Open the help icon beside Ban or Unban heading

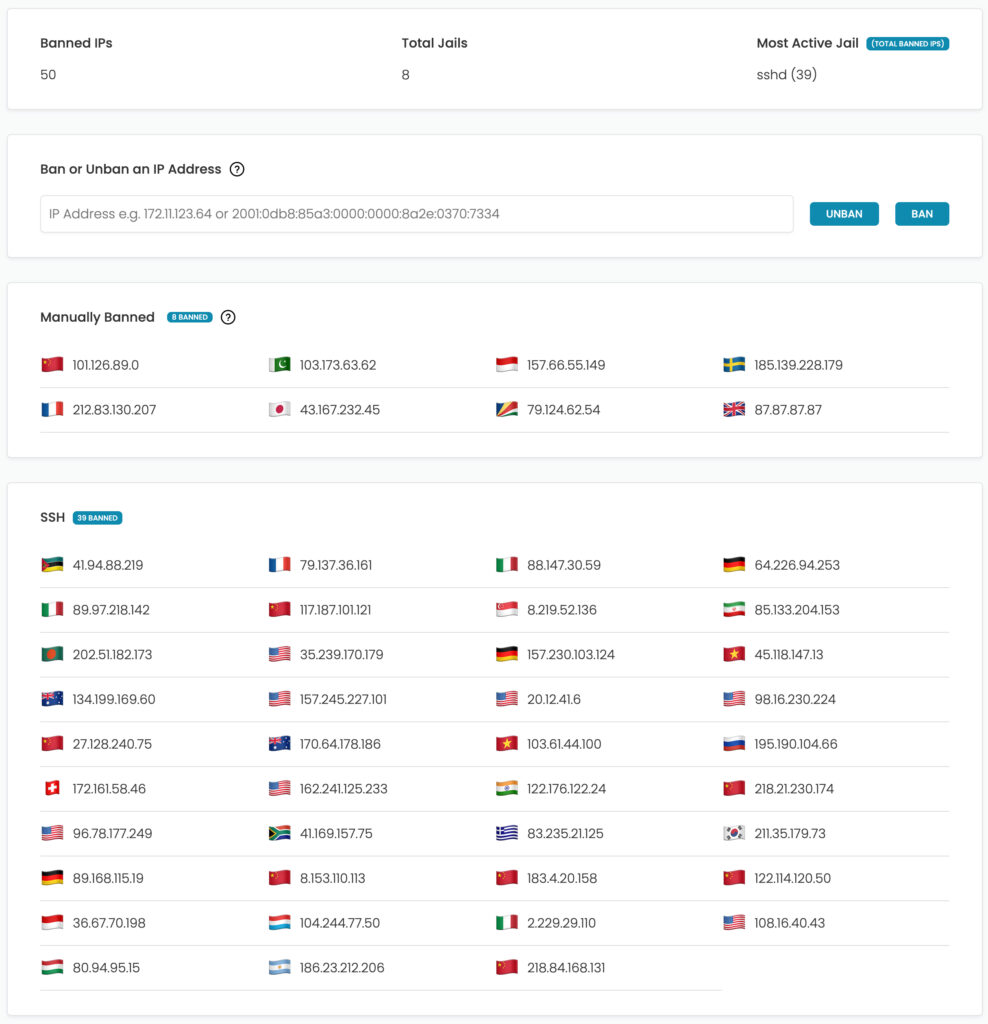(237, 169)
